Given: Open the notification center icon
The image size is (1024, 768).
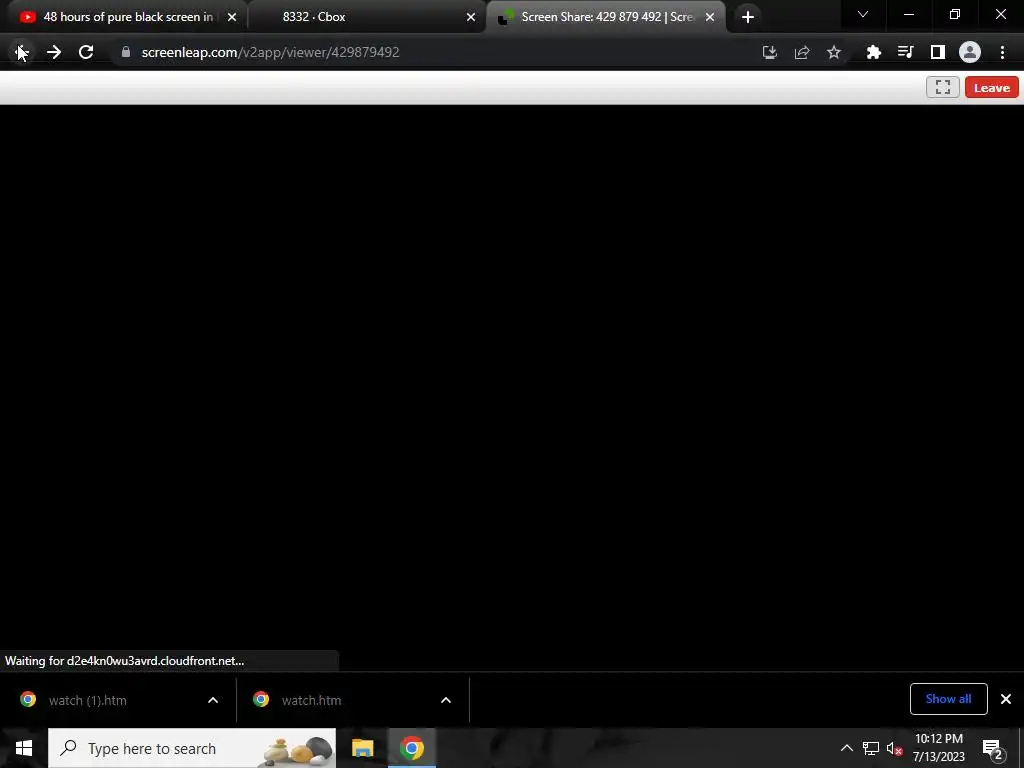Looking at the screenshot, I should [x=993, y=748].
